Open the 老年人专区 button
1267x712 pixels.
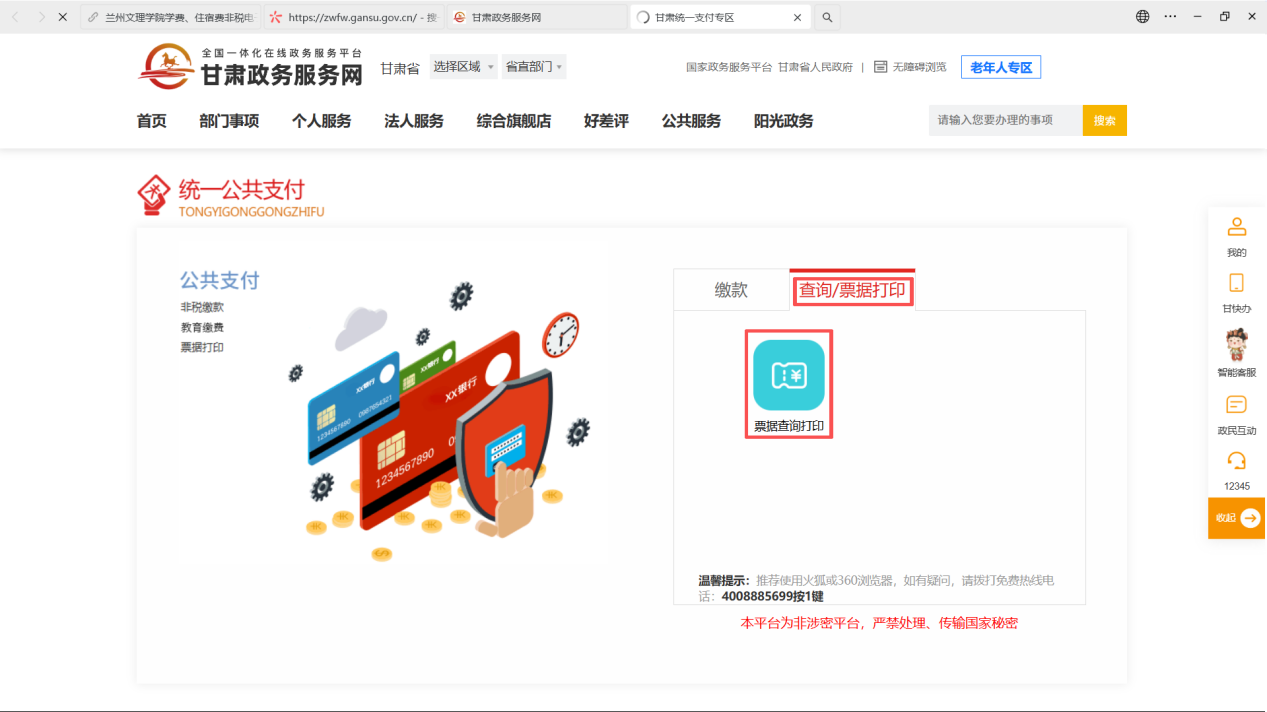(1000, 67)
